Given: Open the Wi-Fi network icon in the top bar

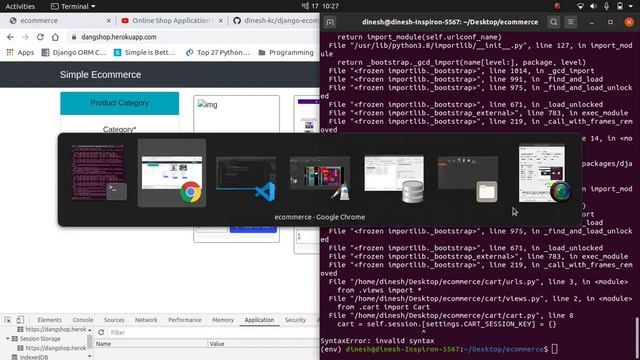Looking at the screenshot, I should click(x=580, y=6).
